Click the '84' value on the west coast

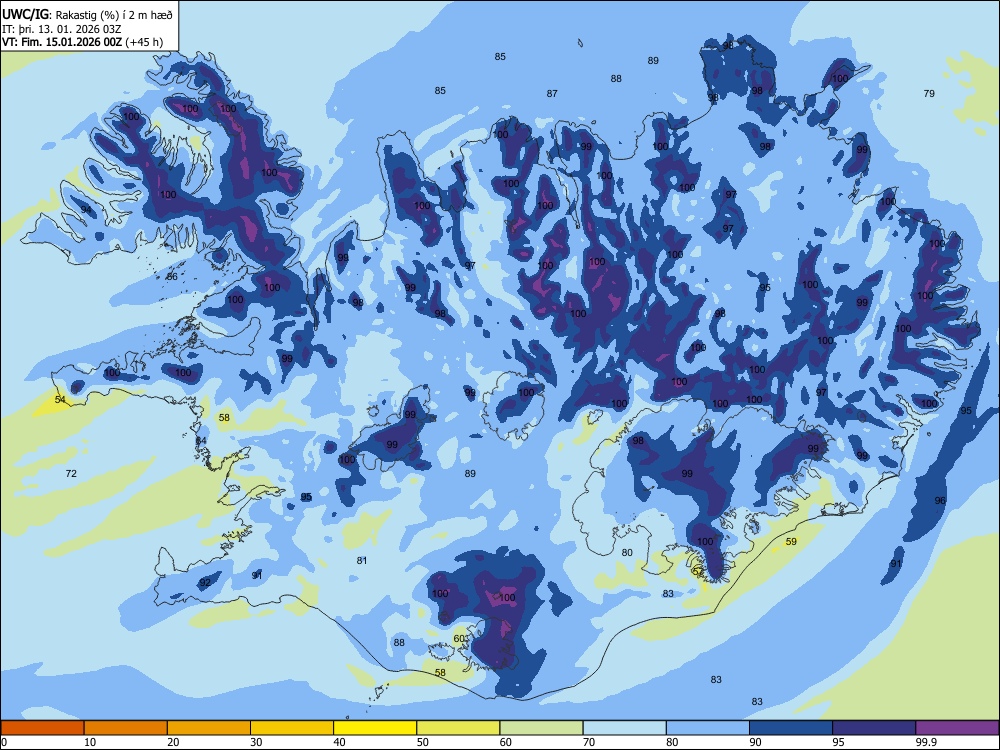click(x=201, y=441)
